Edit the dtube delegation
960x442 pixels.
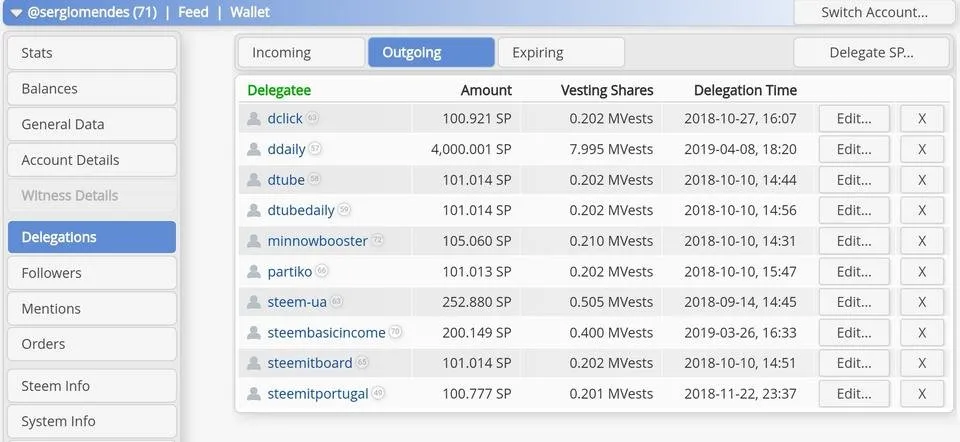click(x=854, y=180)
